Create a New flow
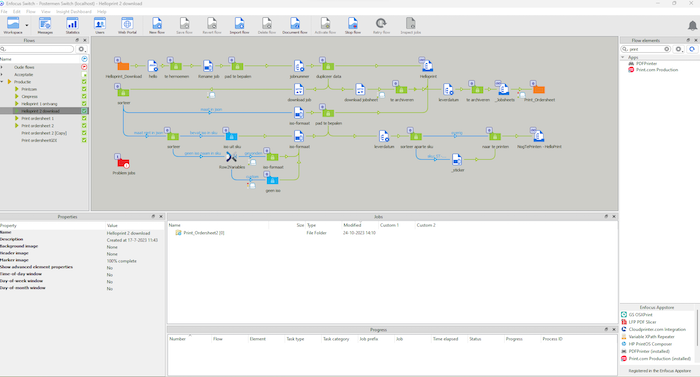The image size is (700, 377). pyautogui.click(x=157, y=25)
